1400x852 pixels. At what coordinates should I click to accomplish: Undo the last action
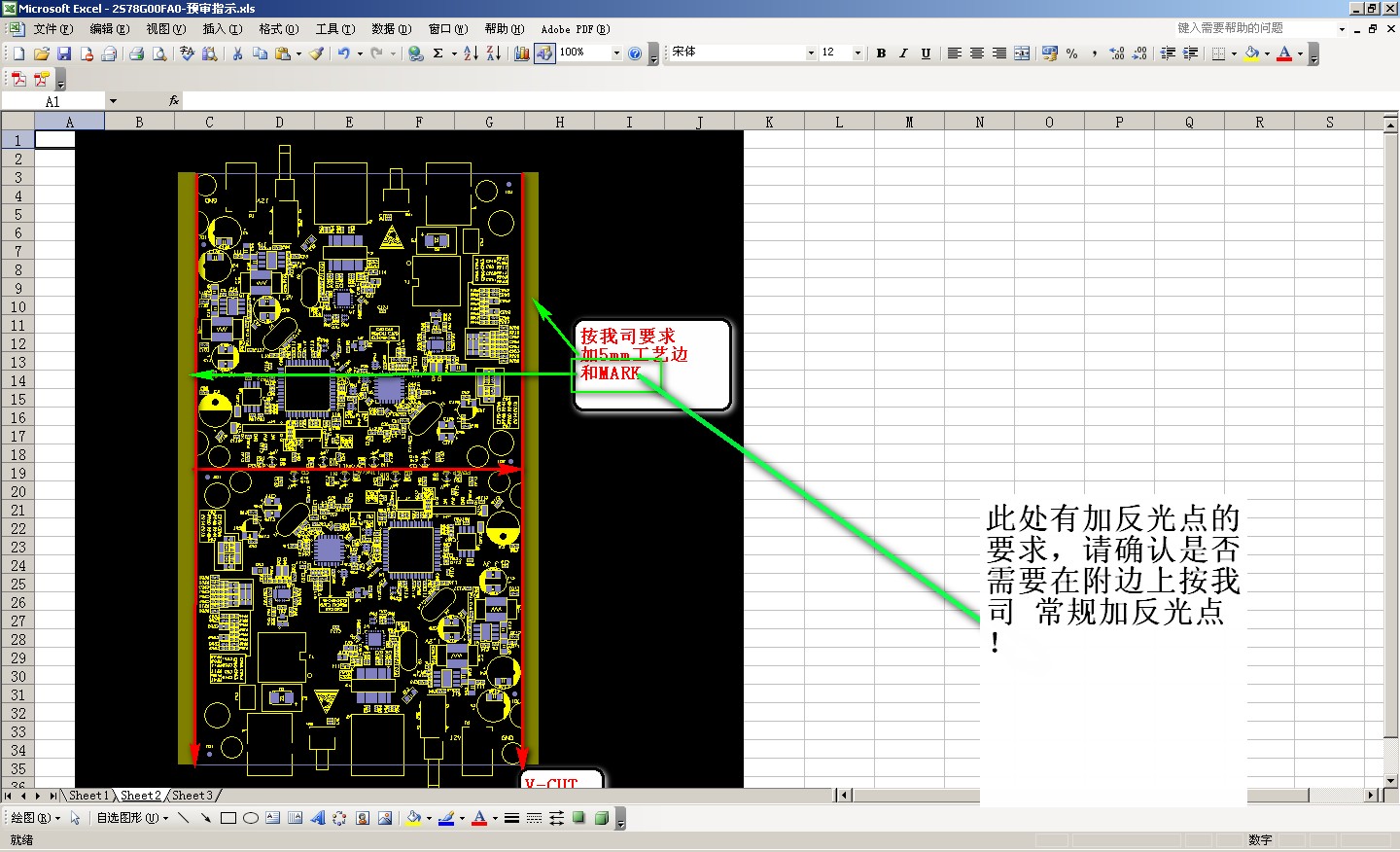click(x=343, y=53)
